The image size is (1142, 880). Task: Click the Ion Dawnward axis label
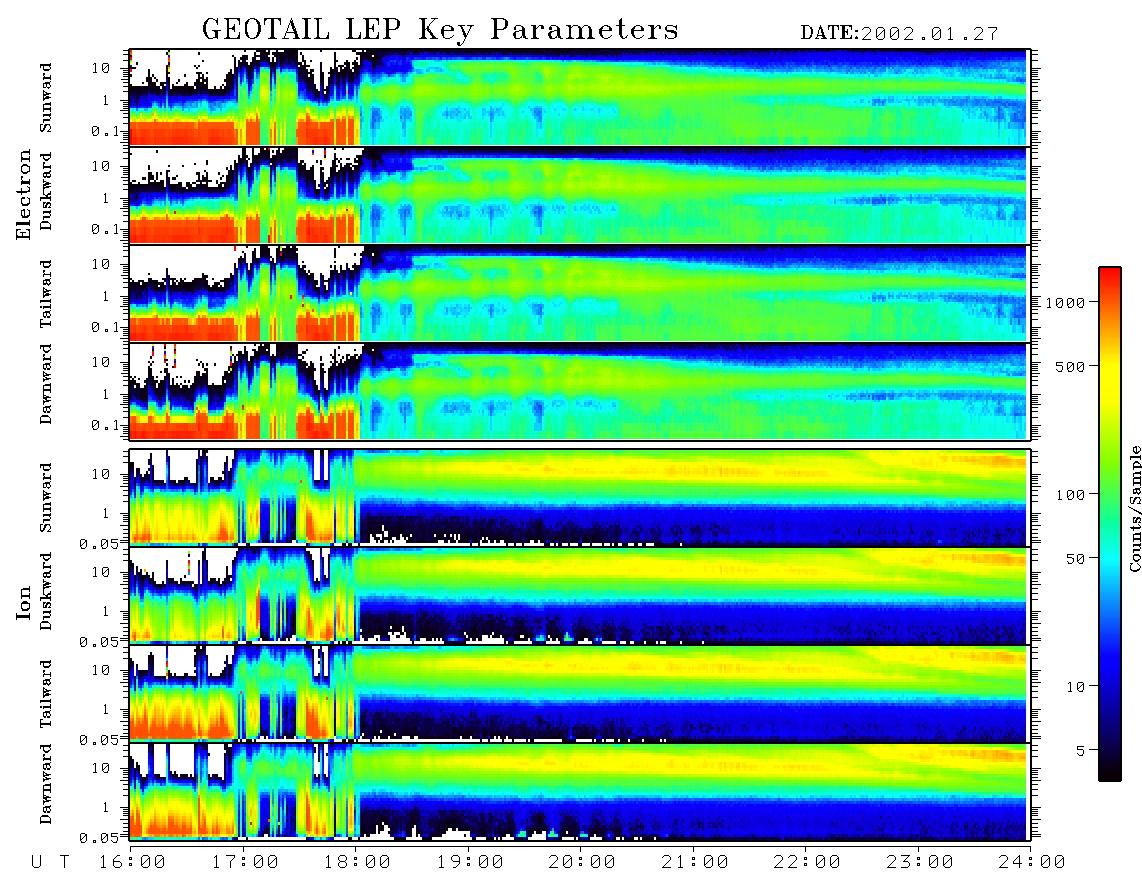pos(46,784)
